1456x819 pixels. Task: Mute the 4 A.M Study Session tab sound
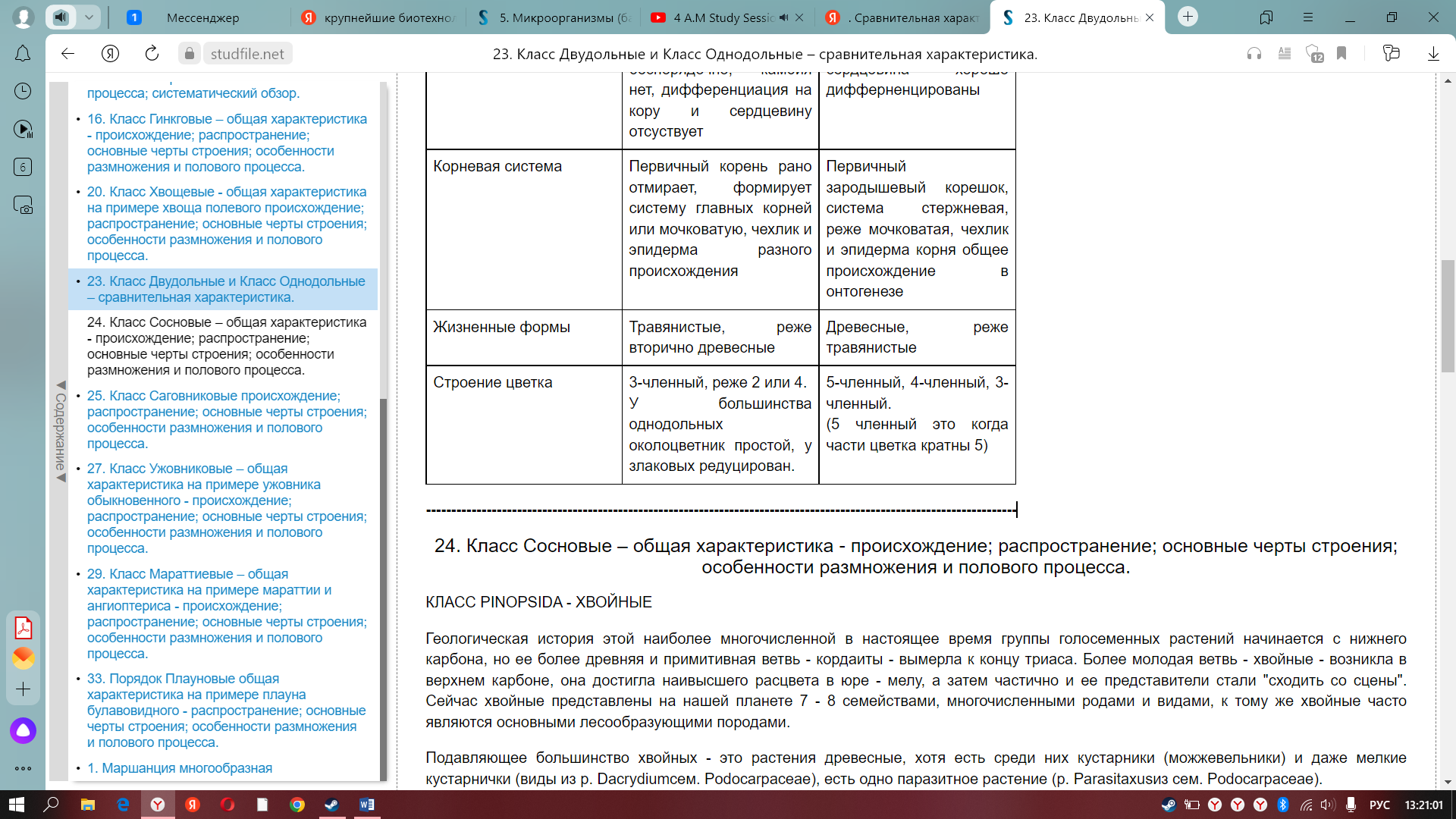point(783,17)
